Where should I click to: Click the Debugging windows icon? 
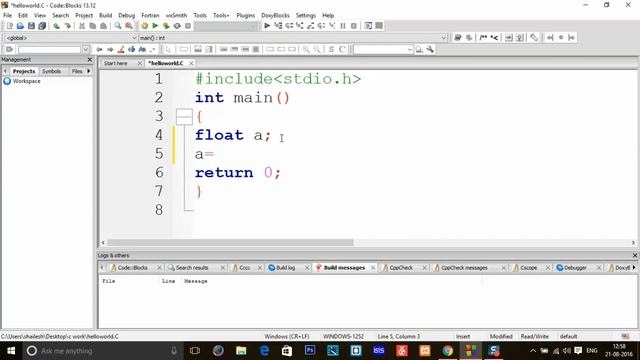pos(368,26)
